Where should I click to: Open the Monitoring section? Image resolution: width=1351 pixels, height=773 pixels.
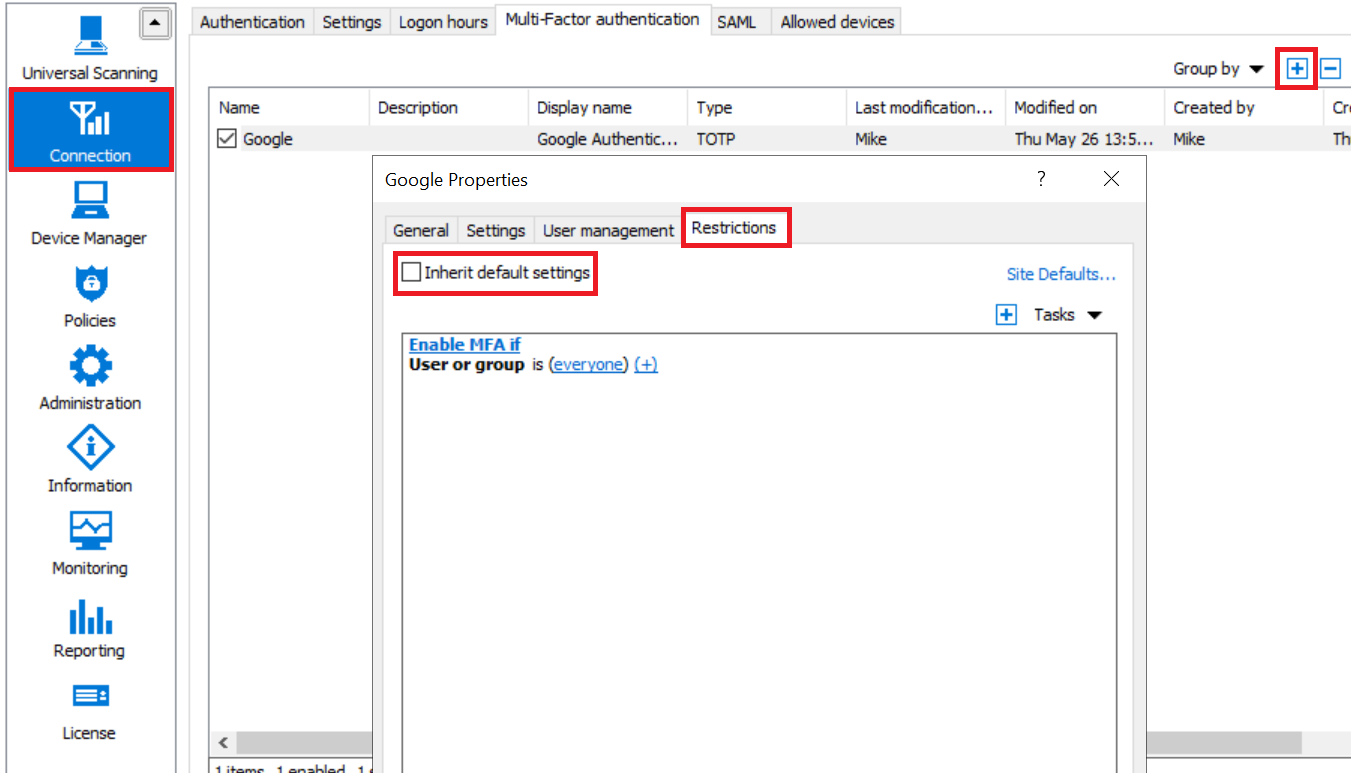pos(90,543)
